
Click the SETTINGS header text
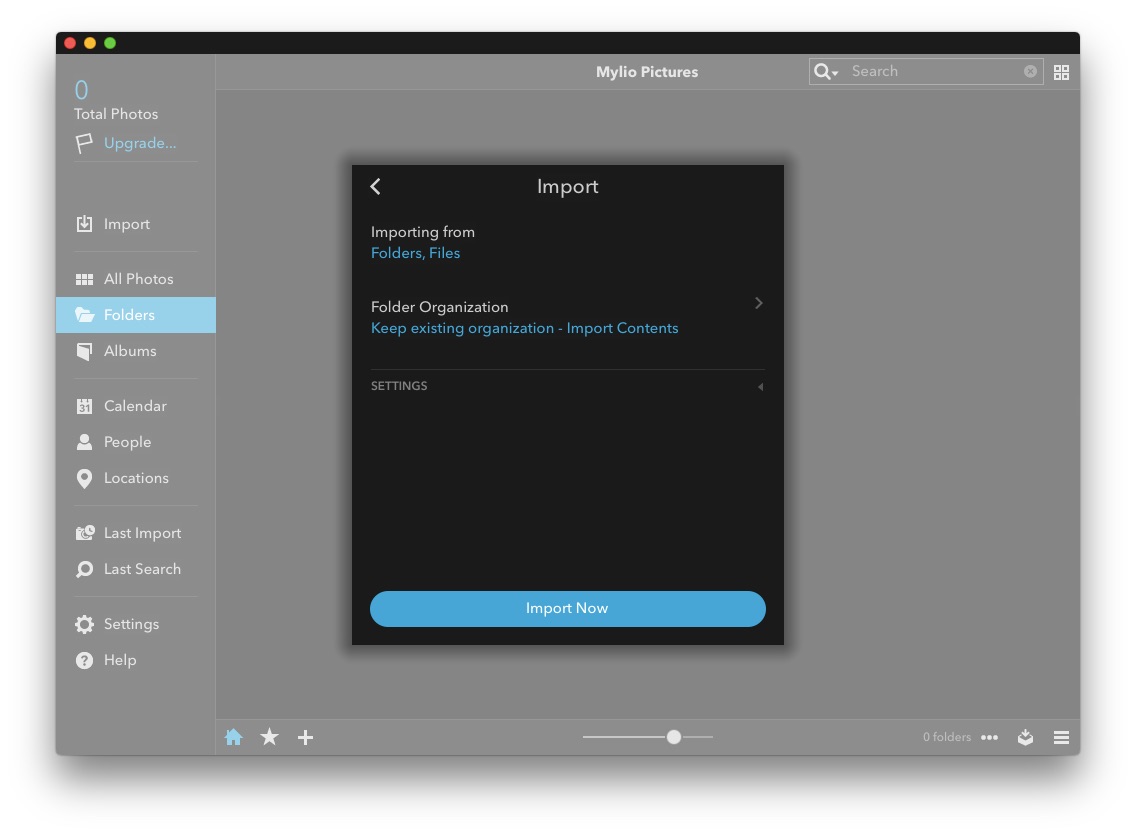pyautogui.click(x=399, y=386)
